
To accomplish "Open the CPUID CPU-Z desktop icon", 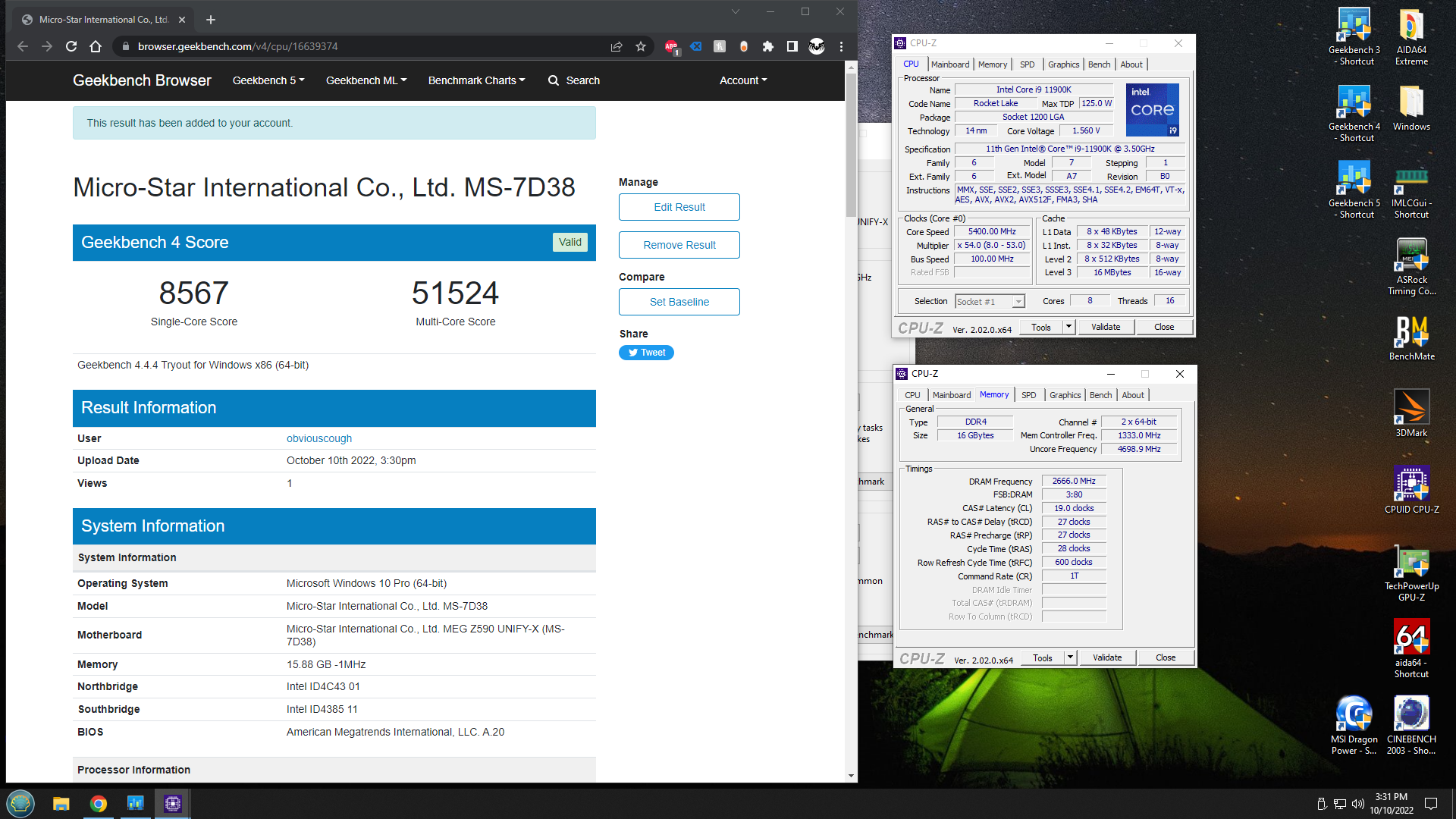I will (1411, 491).
